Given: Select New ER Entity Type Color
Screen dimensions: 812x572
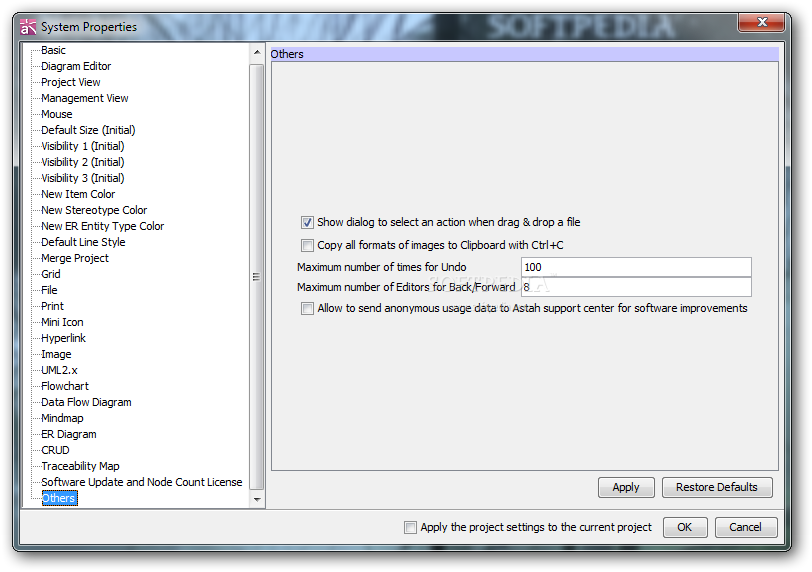Looking at the screenshot, I should pos(103,227).
